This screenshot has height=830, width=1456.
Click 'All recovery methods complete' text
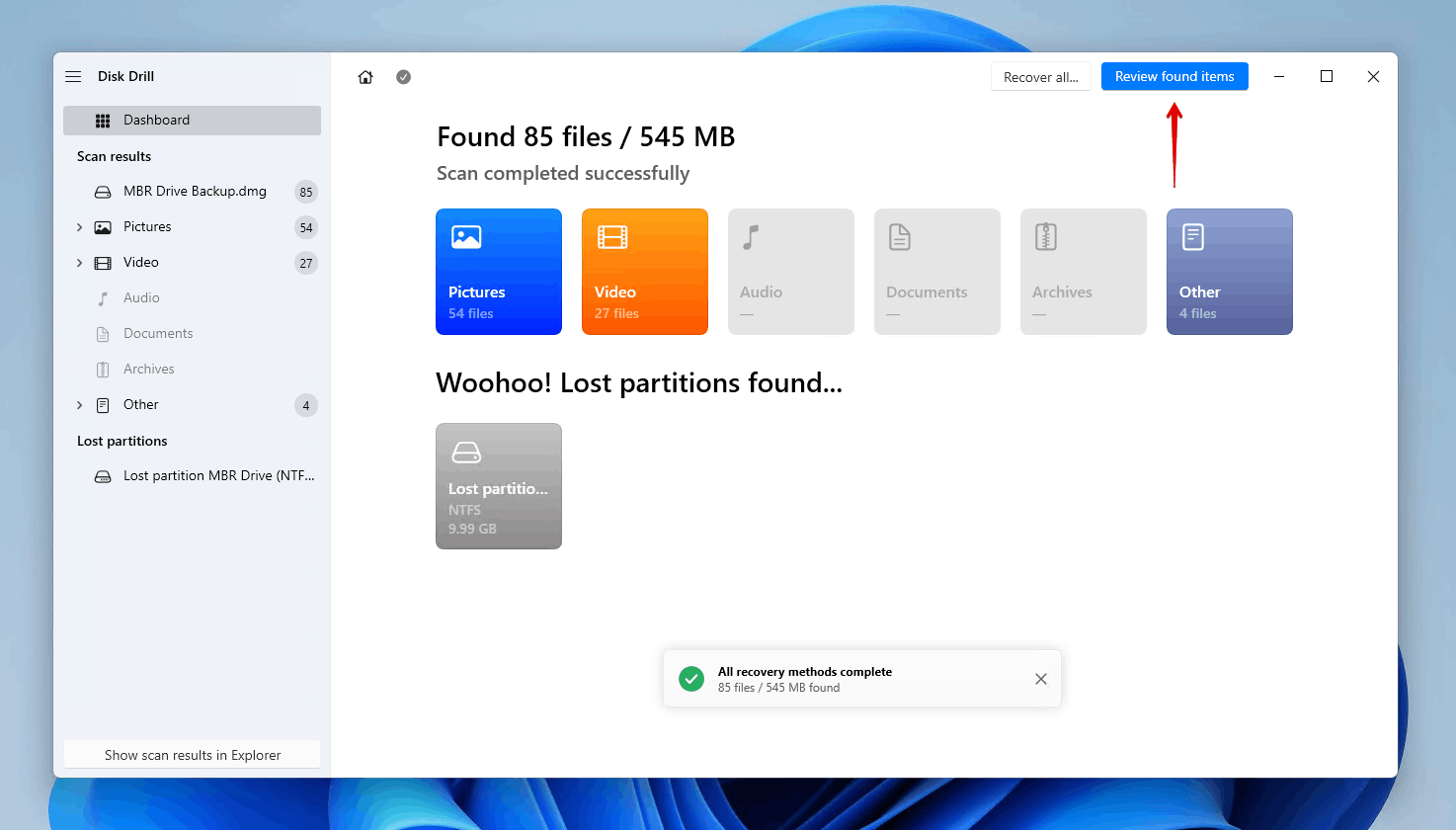(x=805, y=672)
